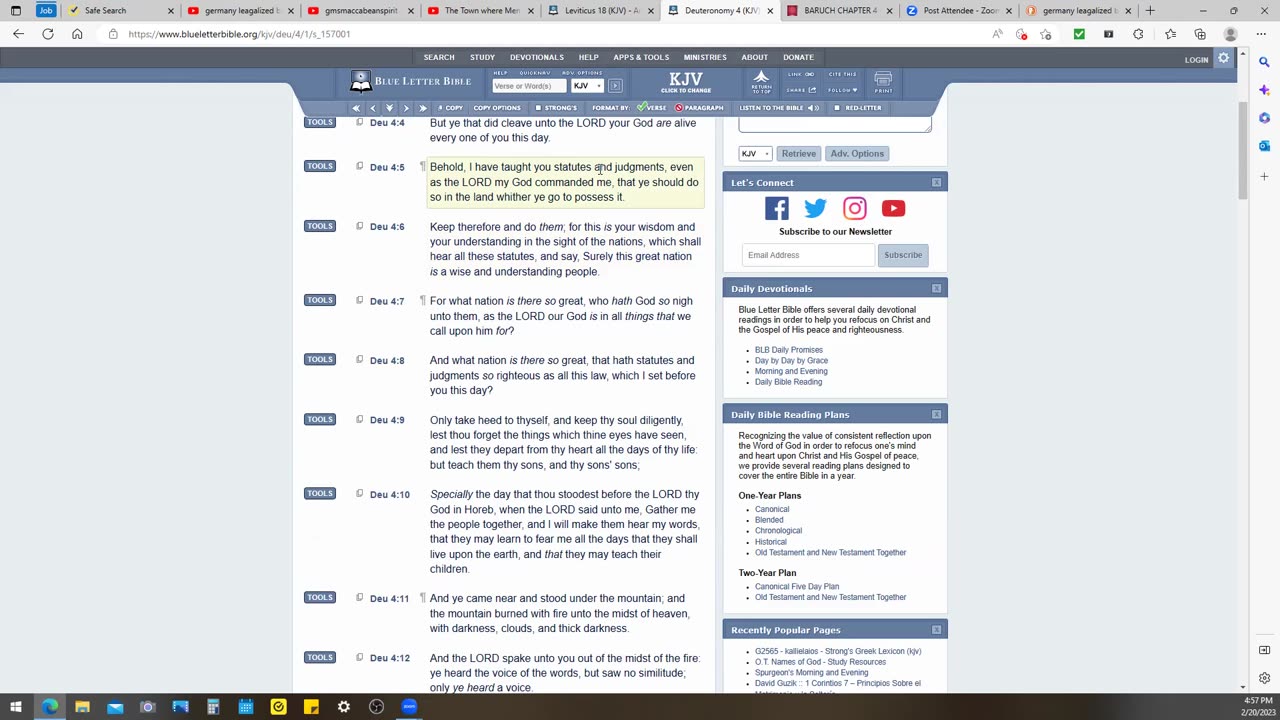Go to the previous book with double-left arrow
1280x720 pixels.
pyautogui.click(x=356, y=108)
